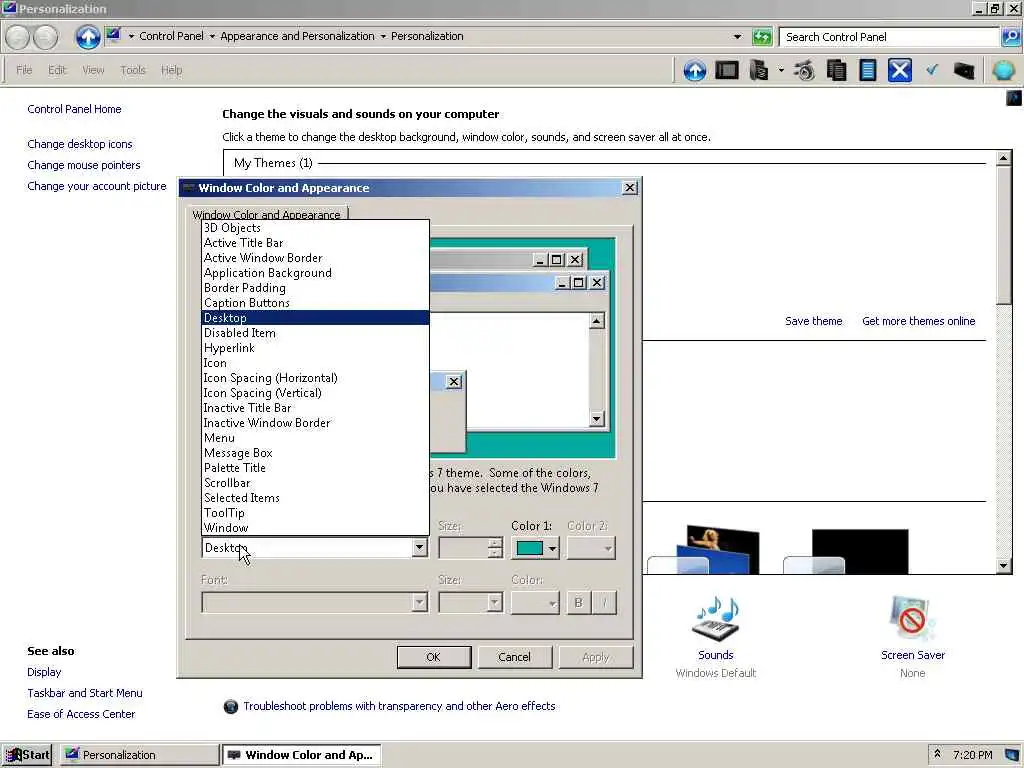Viewport: 1024px width, 768px height.
Task: Expand the arrow before Personalization breadcrumb
Action: (383, 37)
